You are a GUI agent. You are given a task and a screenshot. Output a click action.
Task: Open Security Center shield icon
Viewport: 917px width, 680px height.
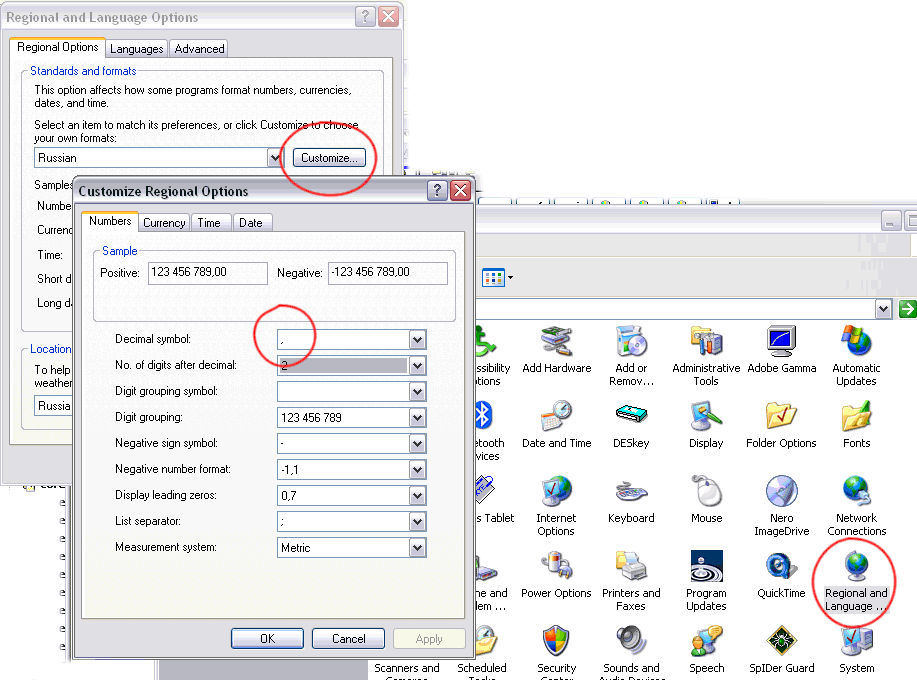coord(556,641)
